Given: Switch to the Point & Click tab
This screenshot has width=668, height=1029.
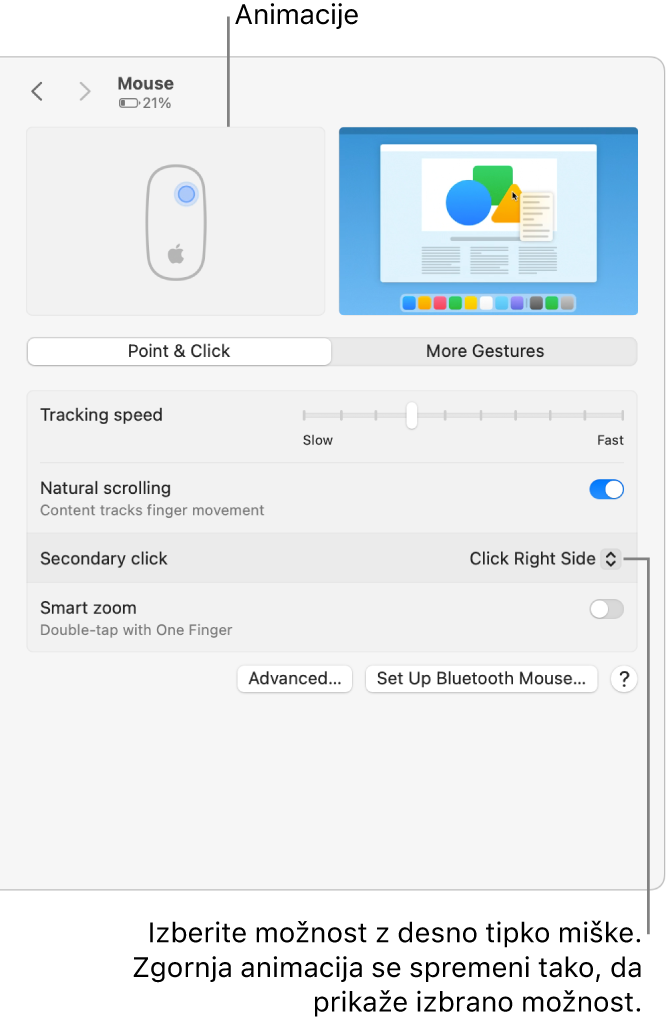Looking at the screenshot, I should pos(179,352).
